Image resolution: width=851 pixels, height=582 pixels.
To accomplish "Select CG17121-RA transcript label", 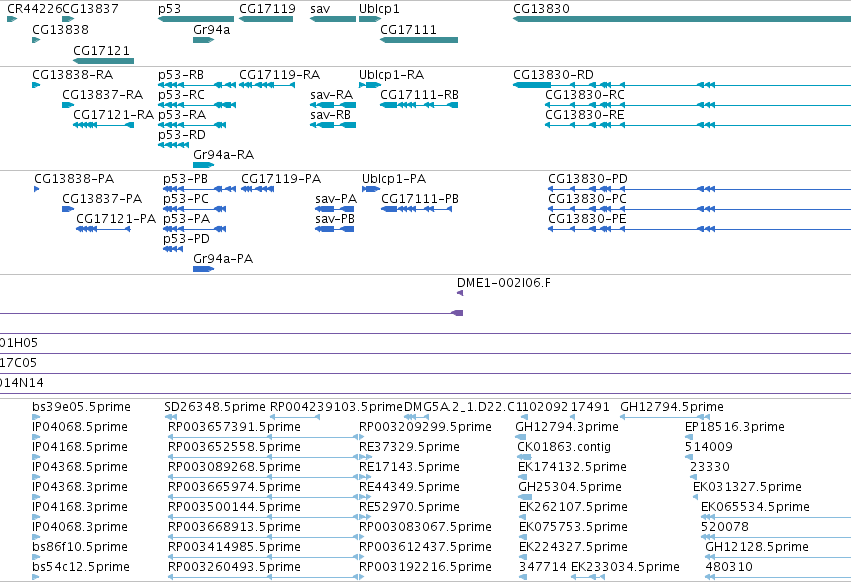I will click(x=114, y=115).
